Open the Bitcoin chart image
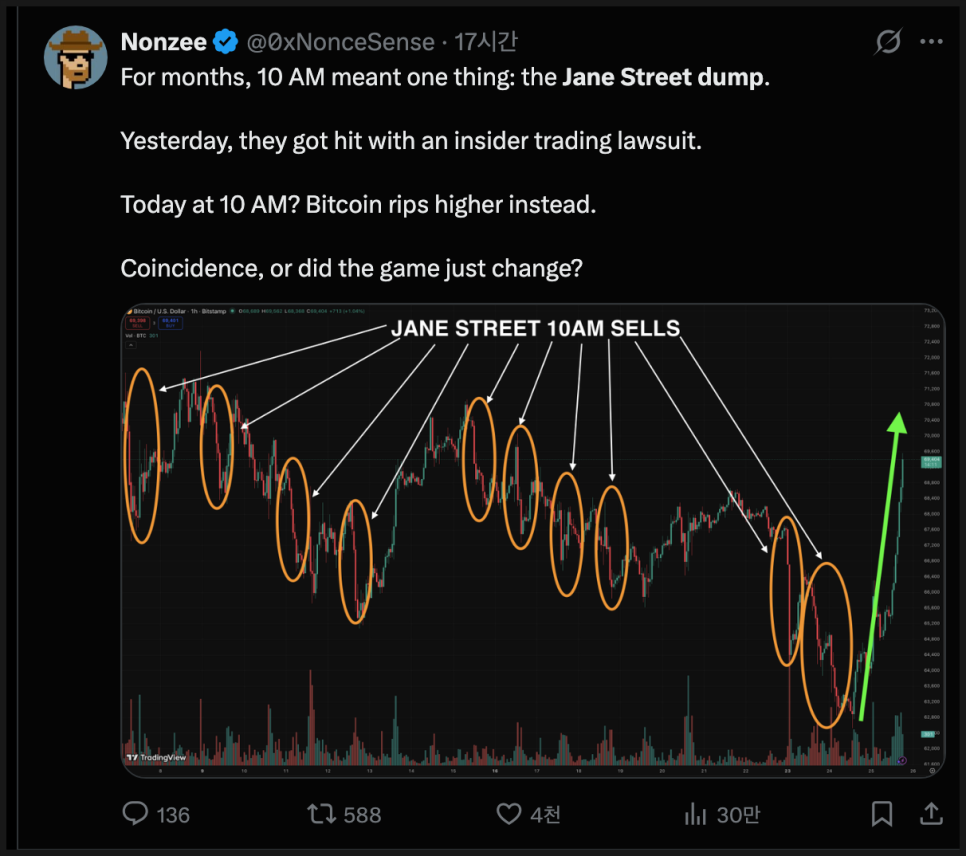 531,540
